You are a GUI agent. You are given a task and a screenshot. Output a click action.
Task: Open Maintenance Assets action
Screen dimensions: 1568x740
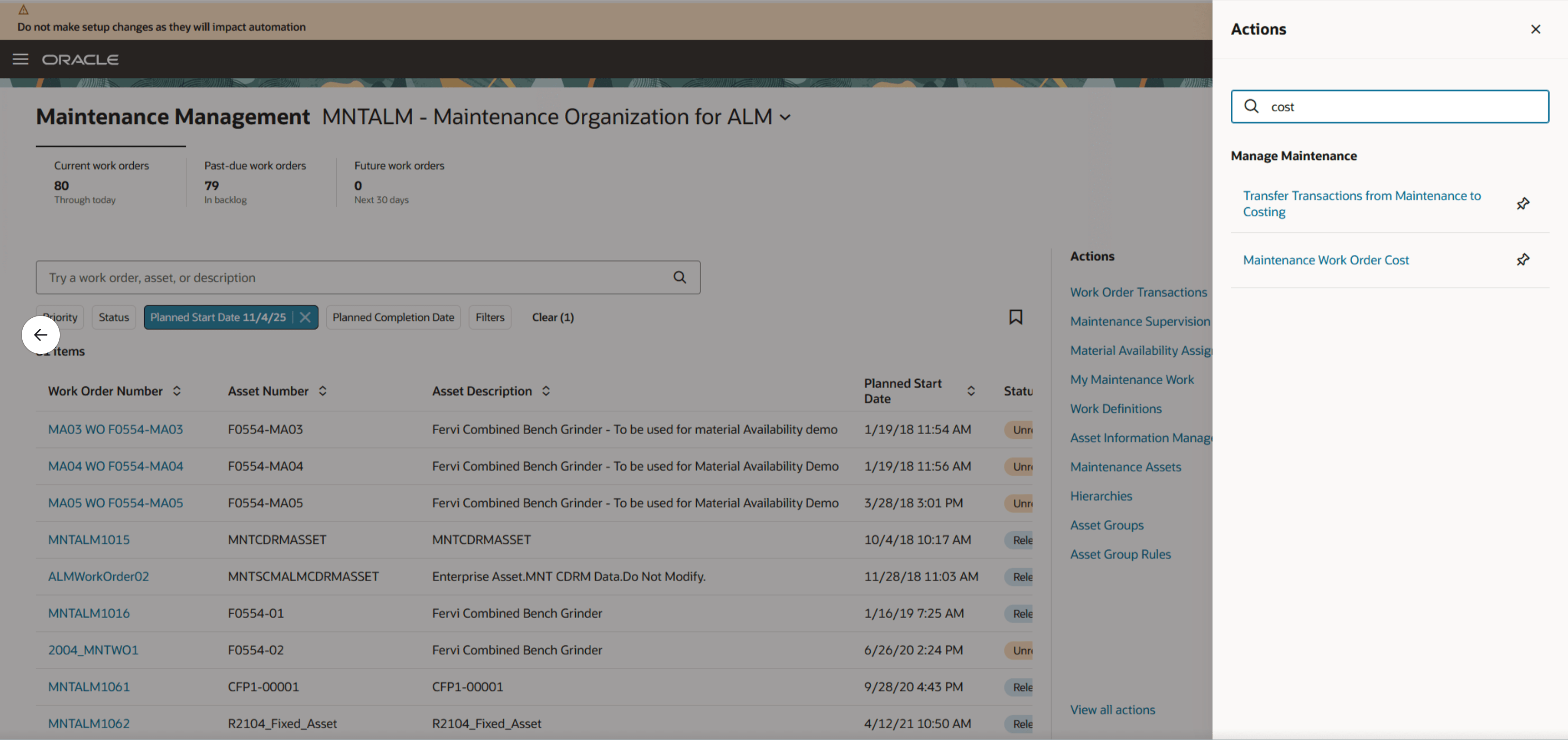[1125, 467]
